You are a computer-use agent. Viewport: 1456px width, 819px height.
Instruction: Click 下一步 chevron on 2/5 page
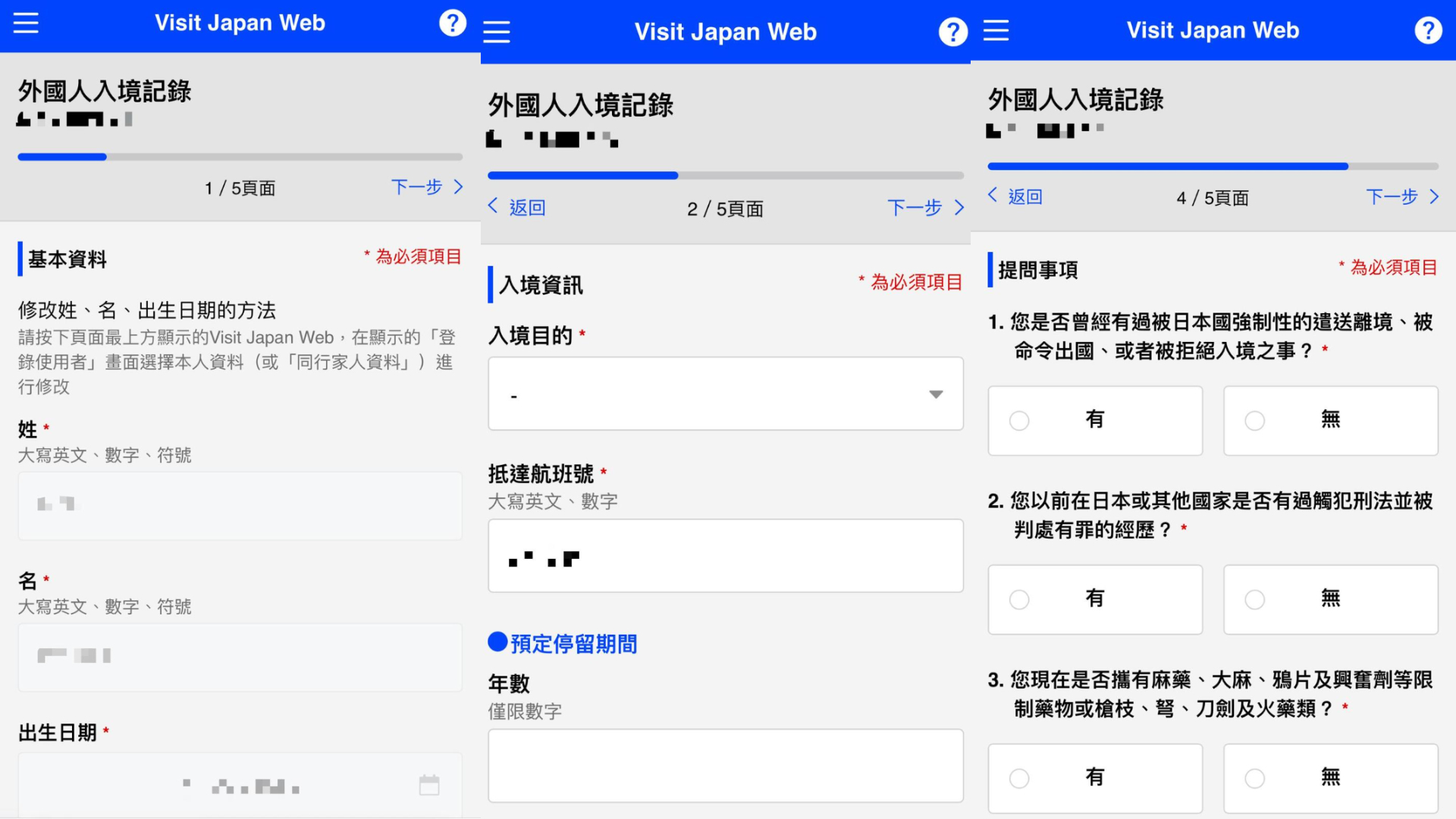(x=959, y=208)
